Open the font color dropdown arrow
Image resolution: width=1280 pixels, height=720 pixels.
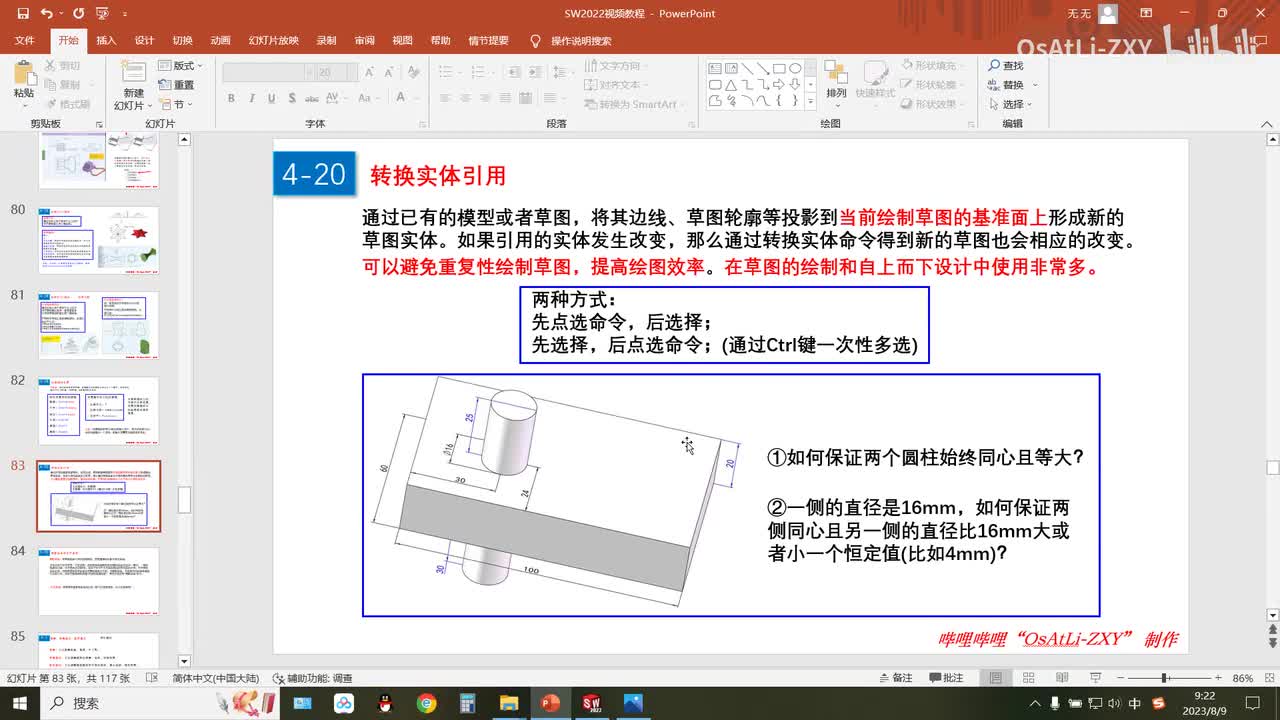415,98
